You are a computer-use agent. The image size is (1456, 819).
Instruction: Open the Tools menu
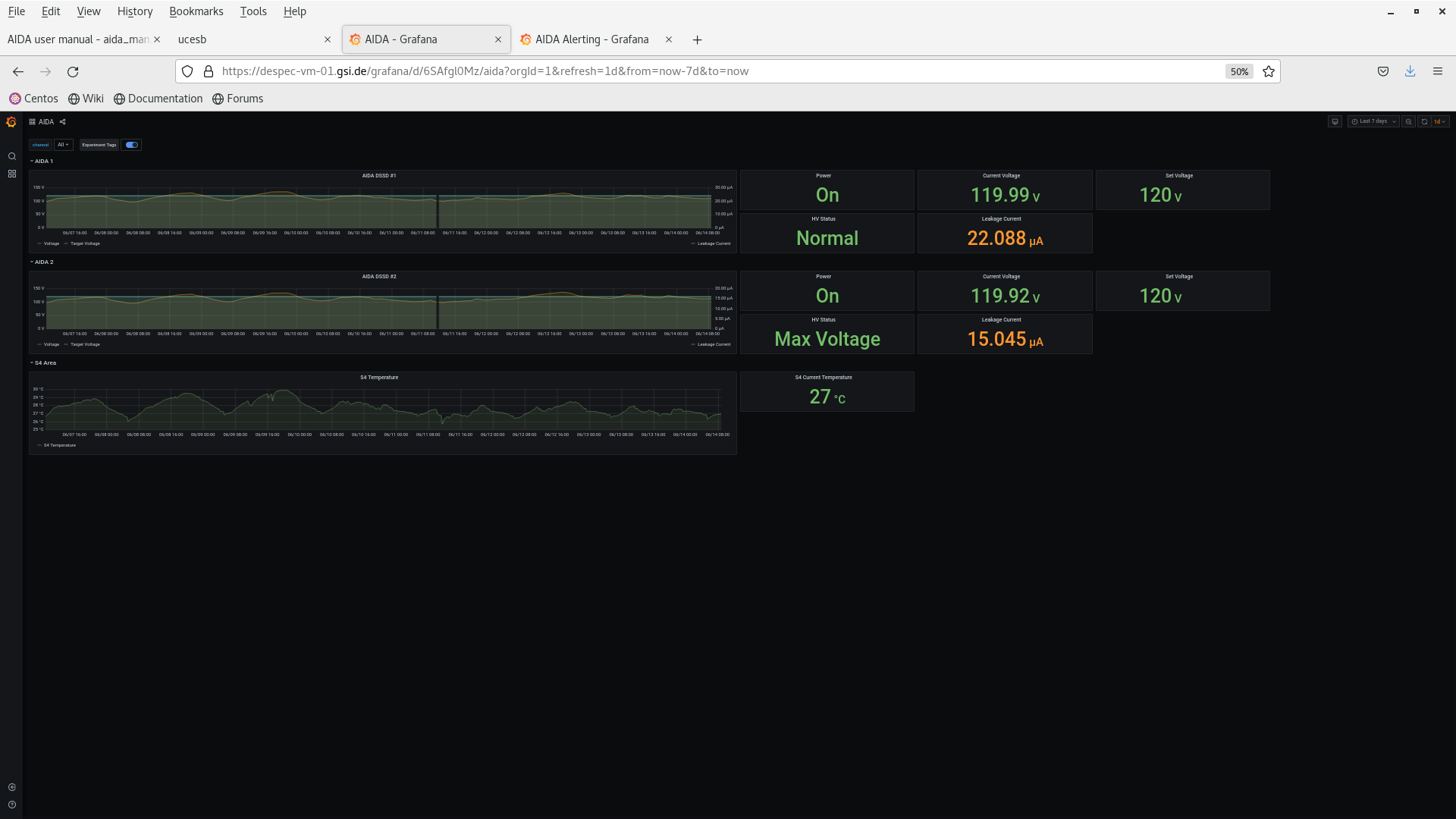253,11
